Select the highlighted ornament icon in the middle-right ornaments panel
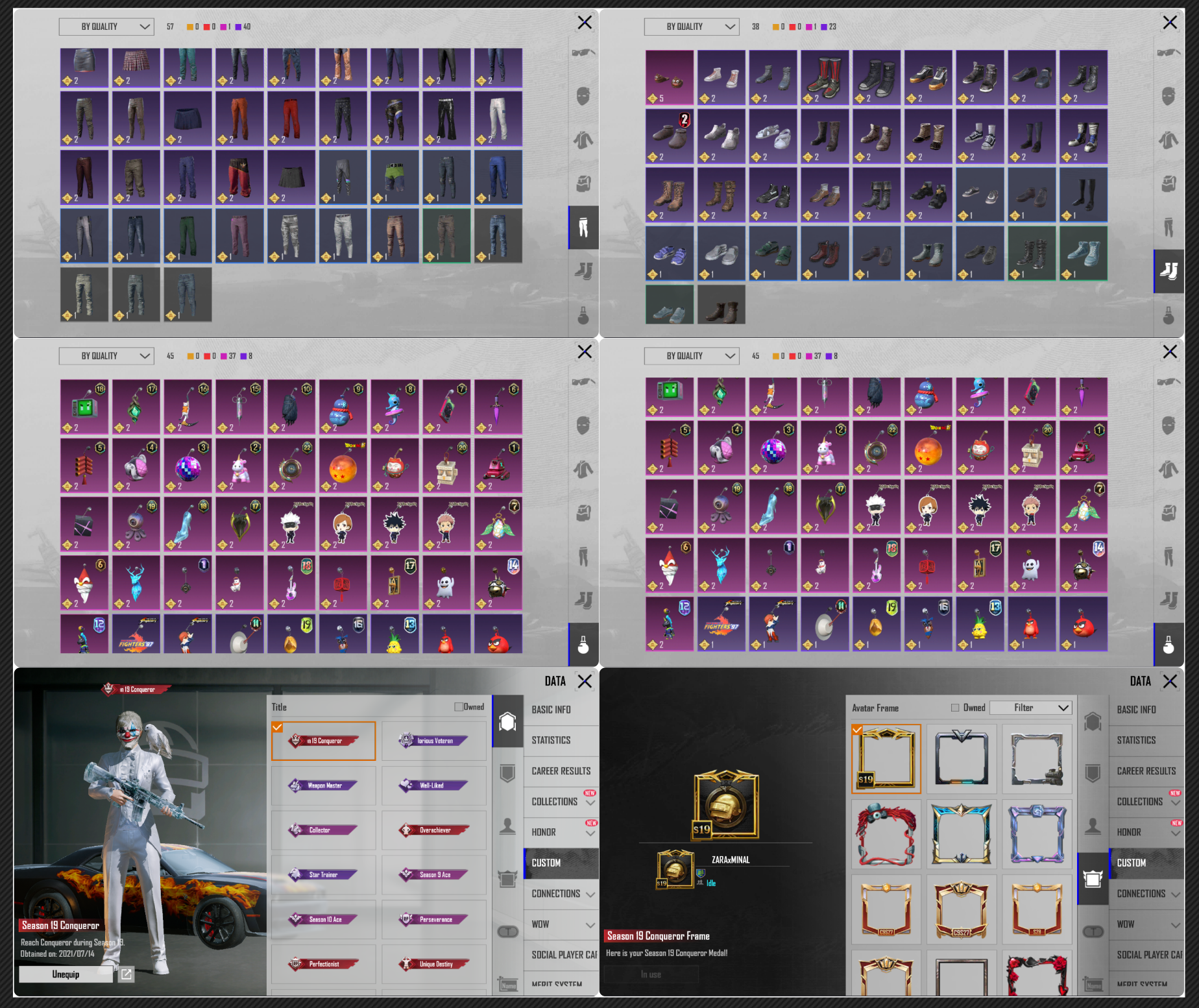The height and width of the screenshot is (1008, 1199). [x=1169, y=644]
